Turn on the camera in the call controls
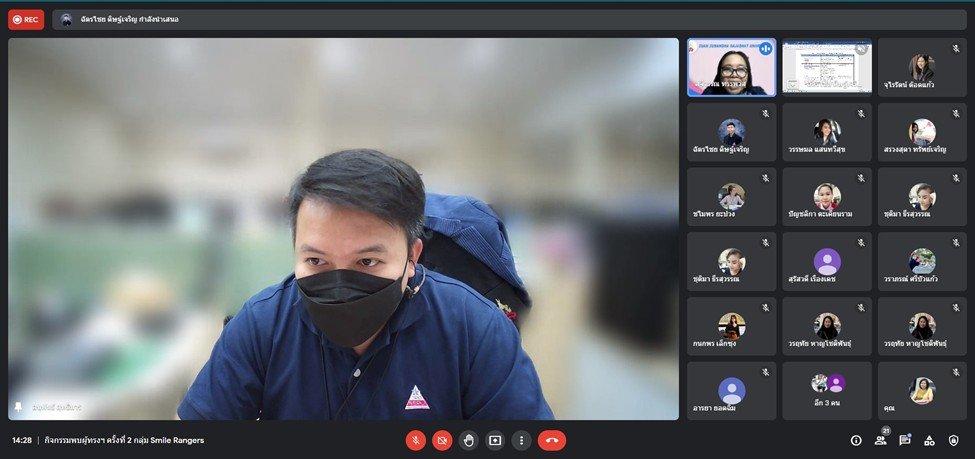Screen dimensions: 975x459 442,440
